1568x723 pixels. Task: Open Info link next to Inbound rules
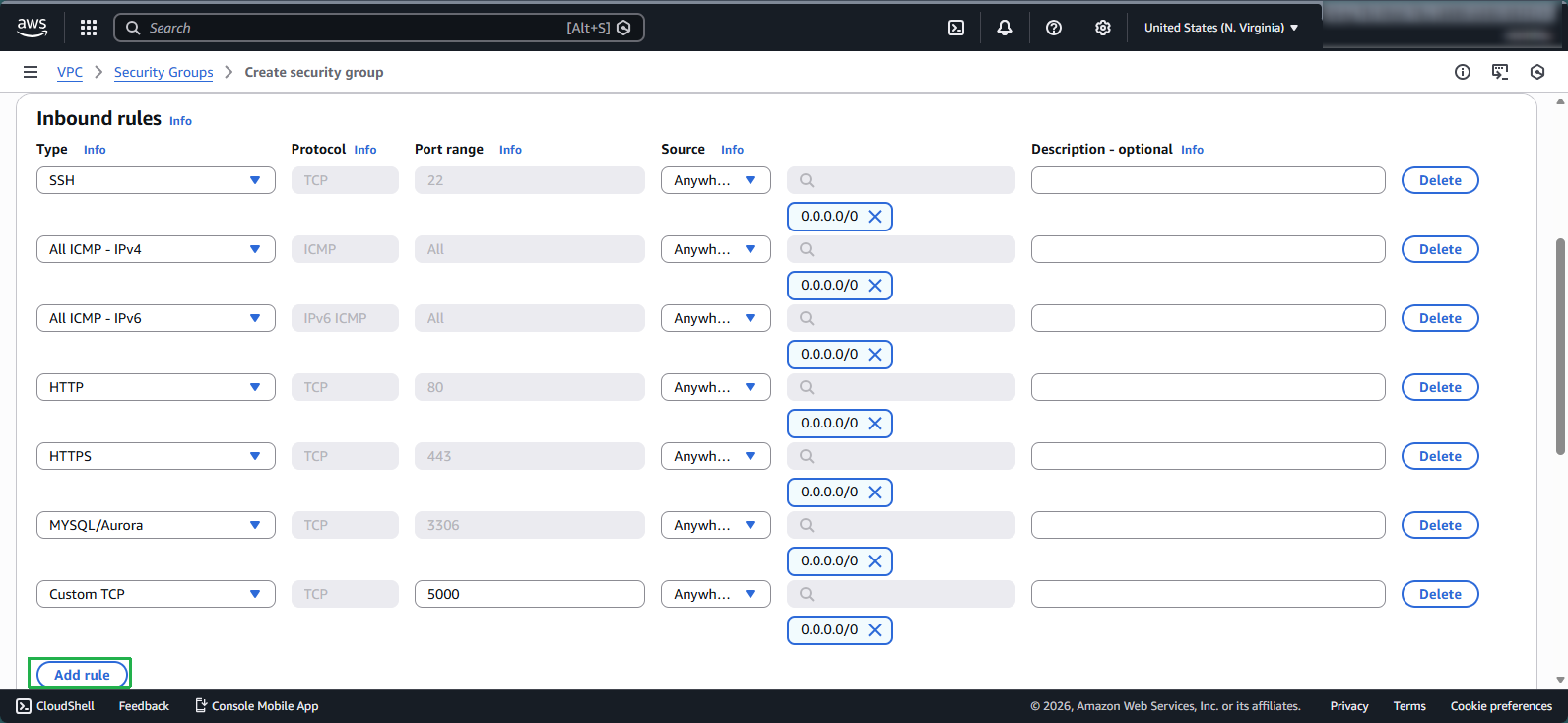coord(180,121)
